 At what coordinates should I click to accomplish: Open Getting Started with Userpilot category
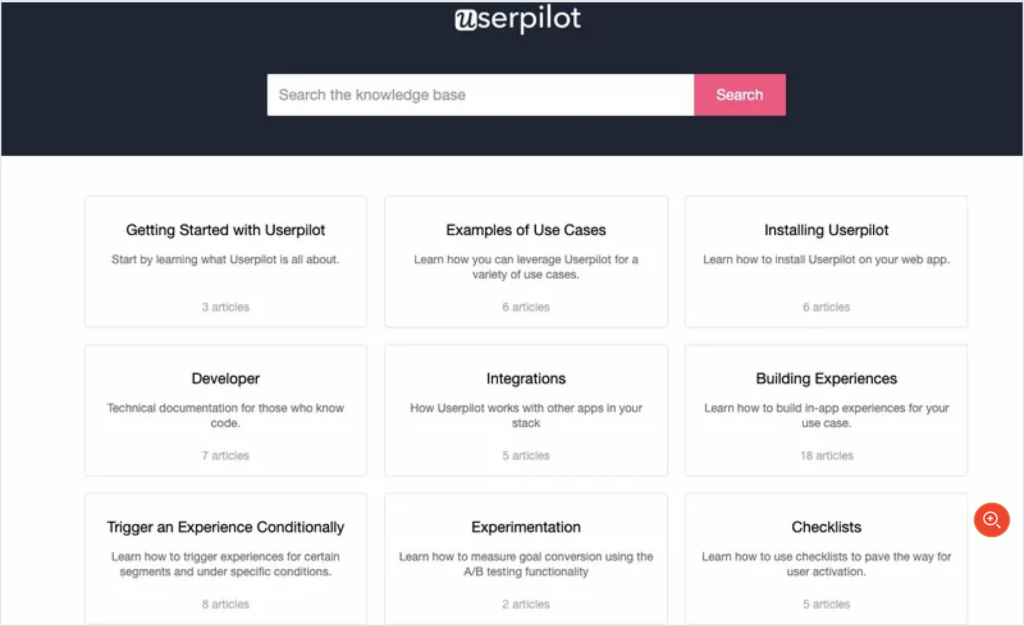pos(225,230)
